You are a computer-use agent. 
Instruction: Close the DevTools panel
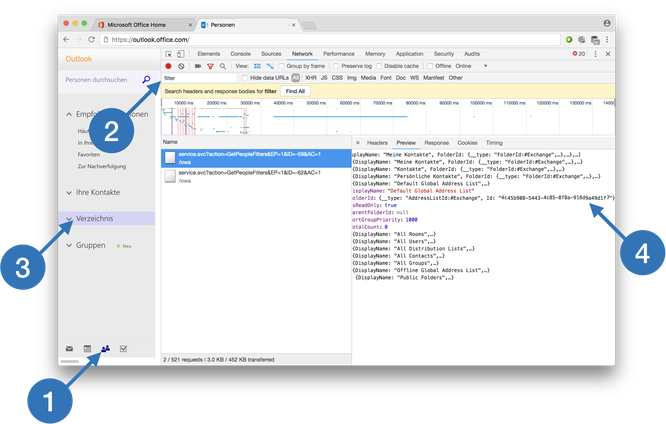pyautogui.click(x=608, y=54)
